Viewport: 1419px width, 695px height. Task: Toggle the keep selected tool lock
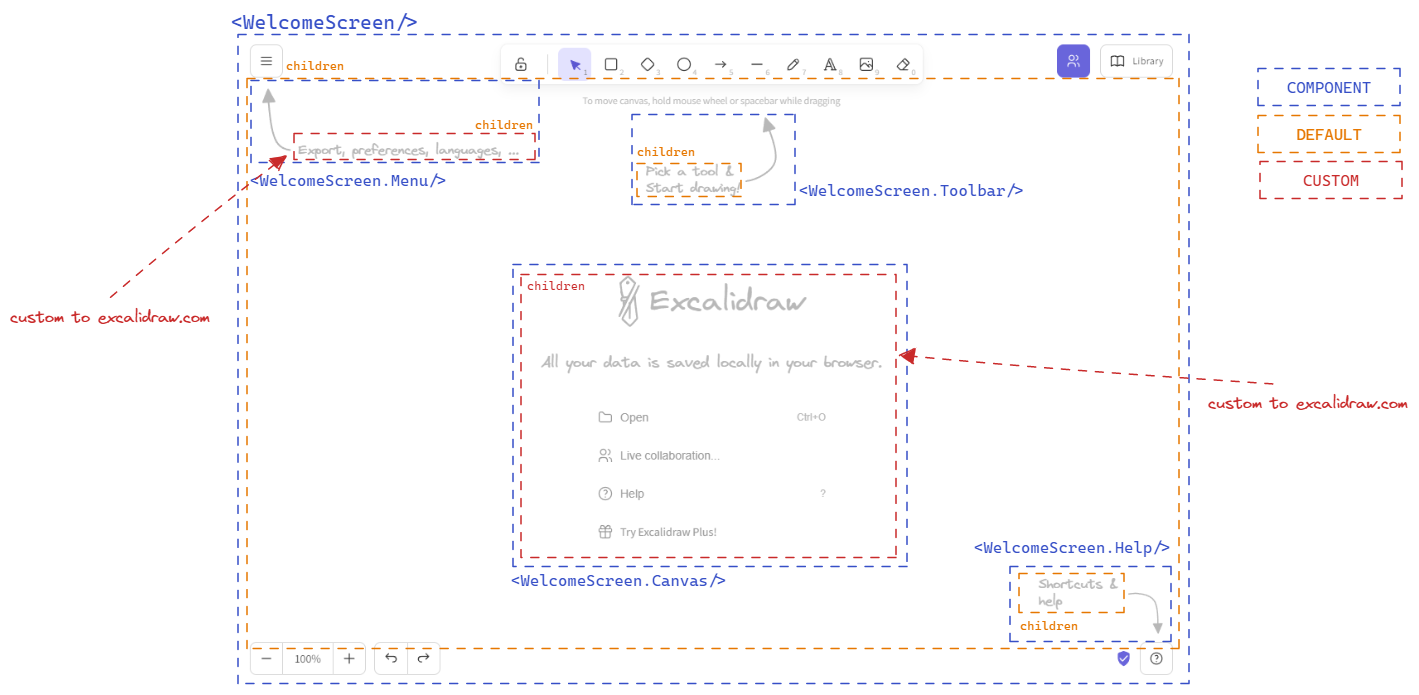(x=521, y=63)
